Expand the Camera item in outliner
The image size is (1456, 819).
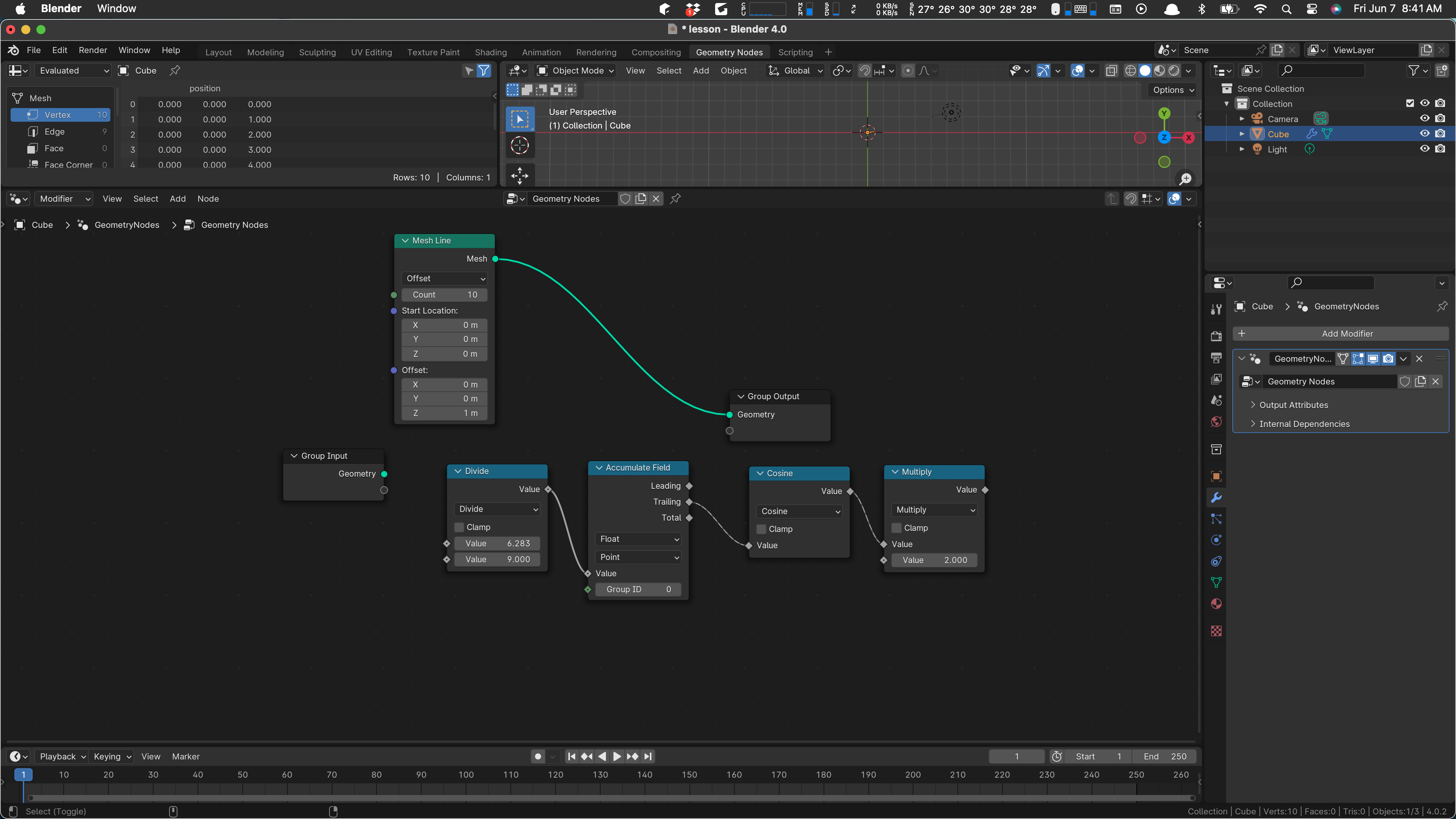click(x=1242, y=119)
